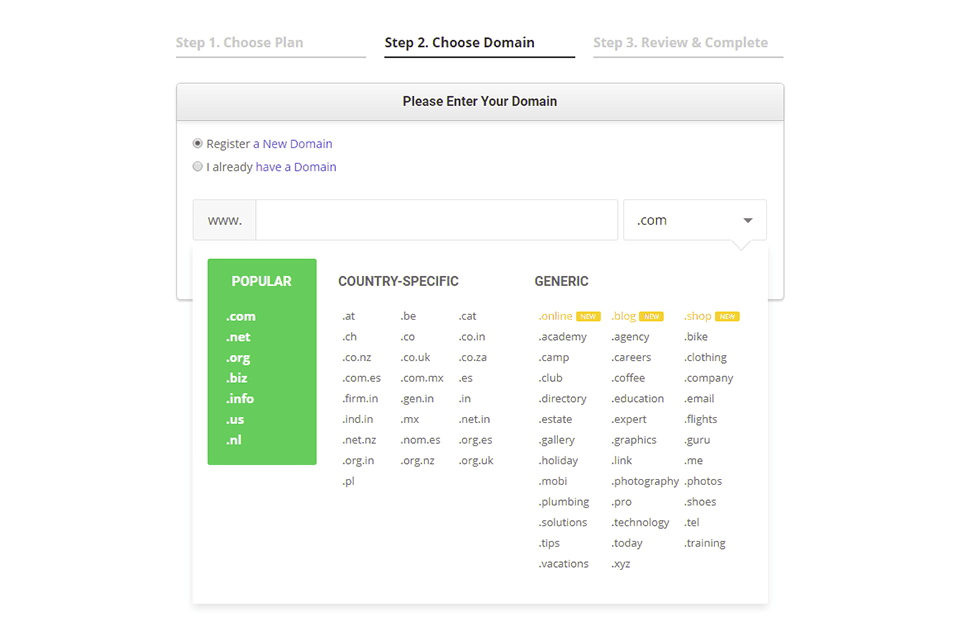Choose the .co.uk country-specific domain

click(413, 357)
